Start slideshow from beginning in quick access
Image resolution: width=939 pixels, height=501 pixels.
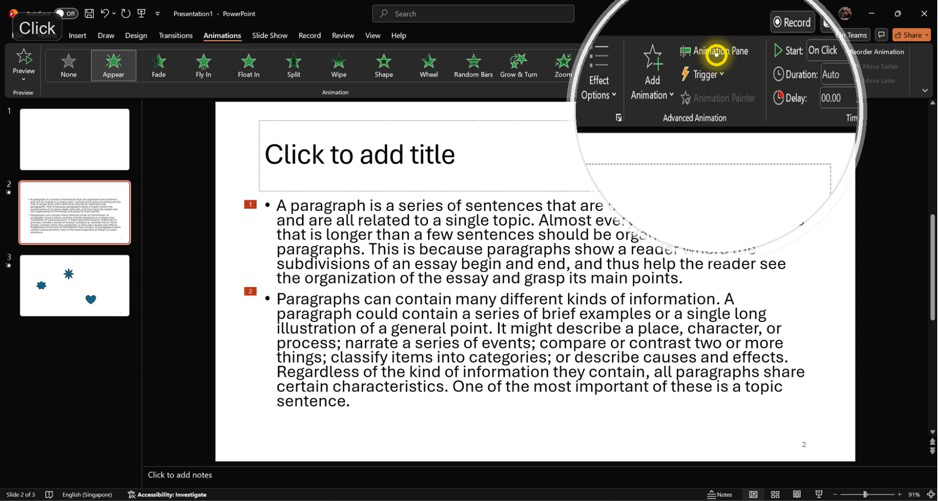point(141,13)
